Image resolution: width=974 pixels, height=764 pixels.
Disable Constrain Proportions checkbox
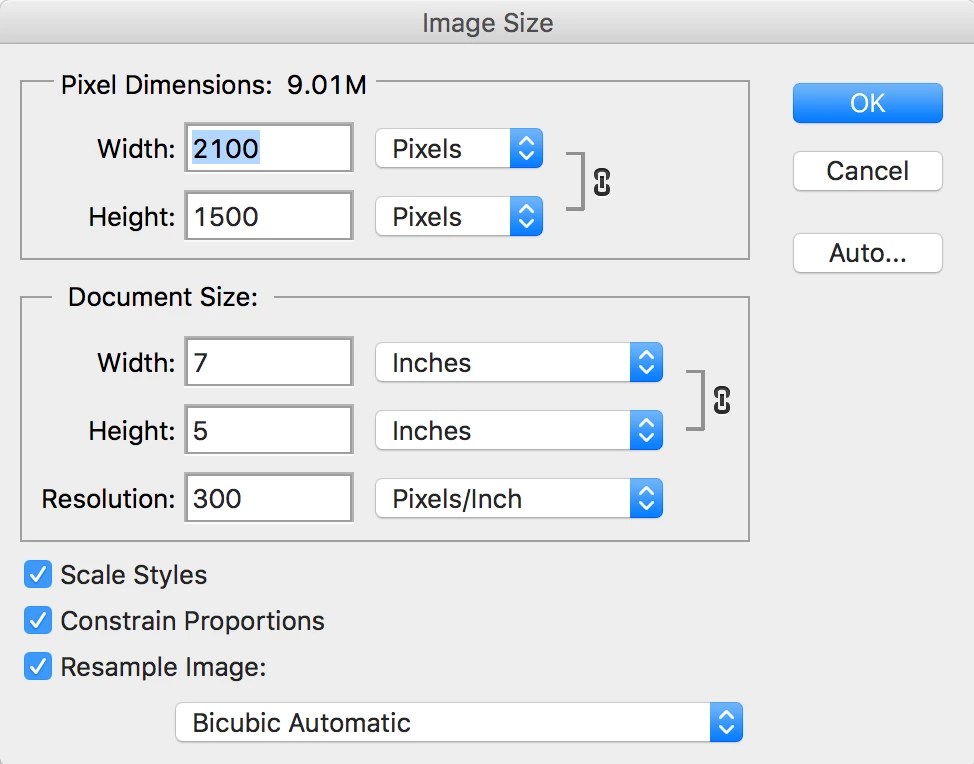pos(38,621)
